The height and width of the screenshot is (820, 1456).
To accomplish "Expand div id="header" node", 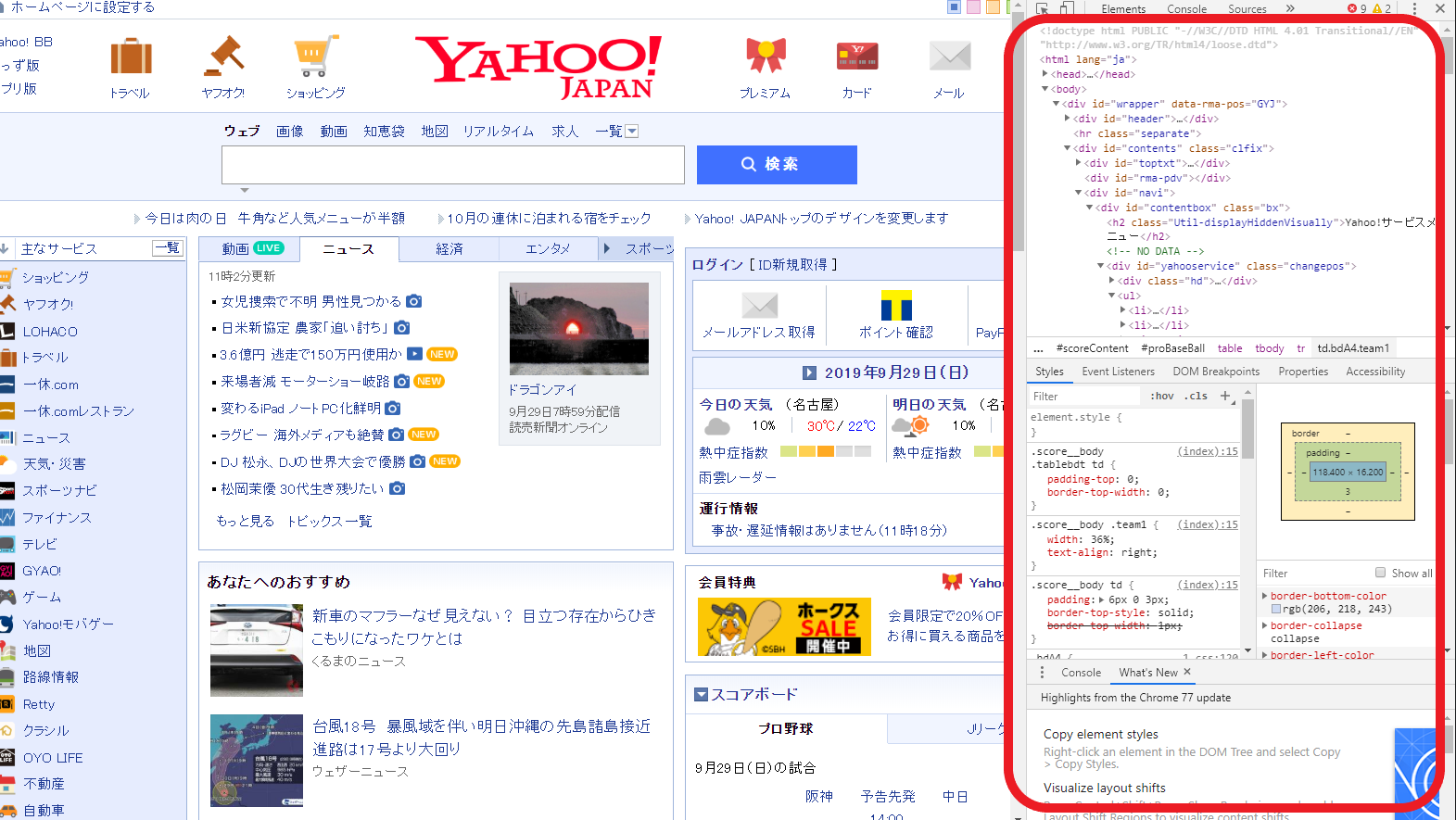I will click(x=1068, y=119).
